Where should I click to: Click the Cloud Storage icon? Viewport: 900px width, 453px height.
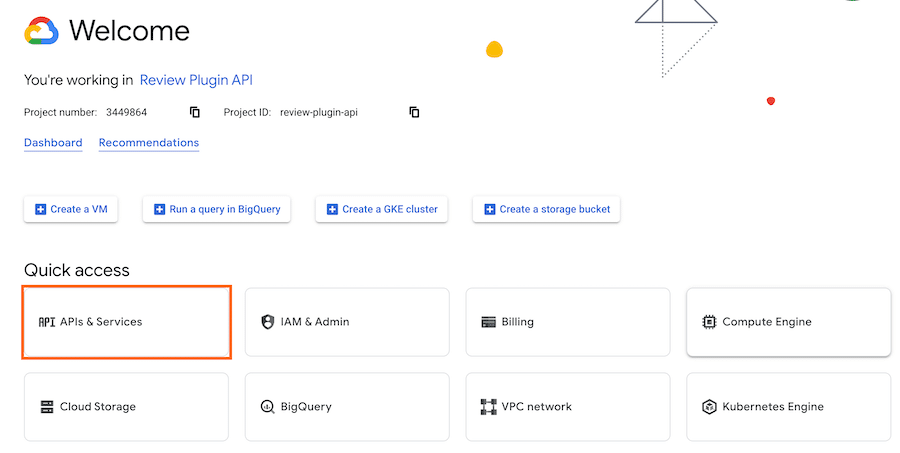click(46, 407)
